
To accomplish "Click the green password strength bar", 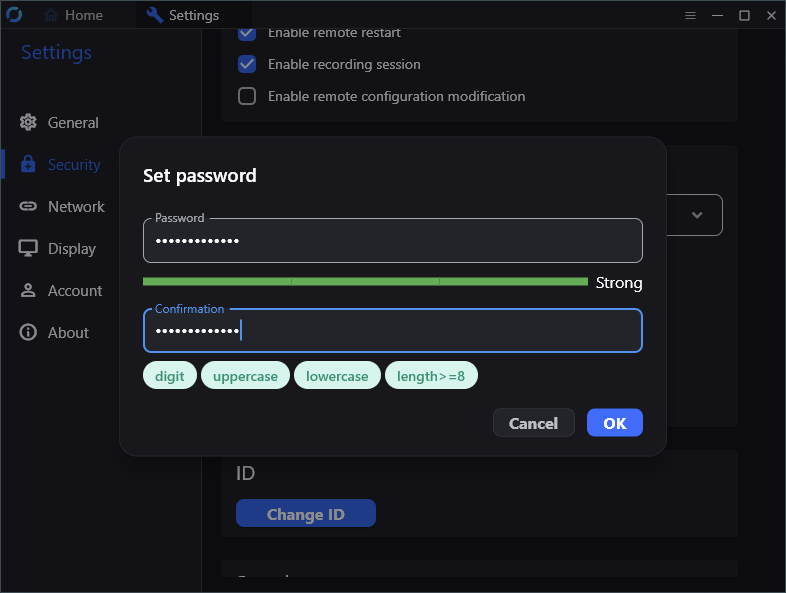I will click(365, 282).
